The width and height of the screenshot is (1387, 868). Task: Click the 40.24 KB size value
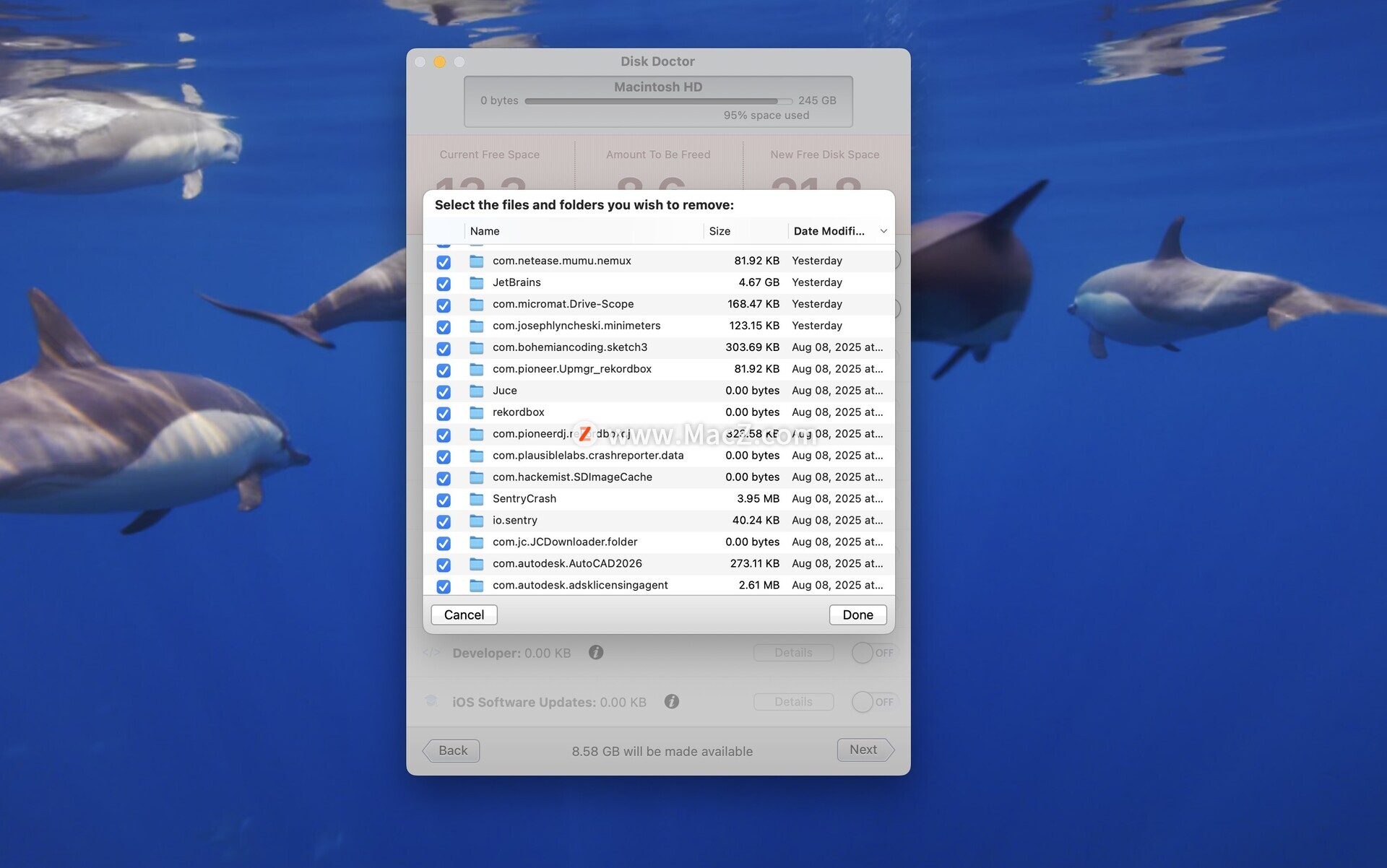[756, 521]
